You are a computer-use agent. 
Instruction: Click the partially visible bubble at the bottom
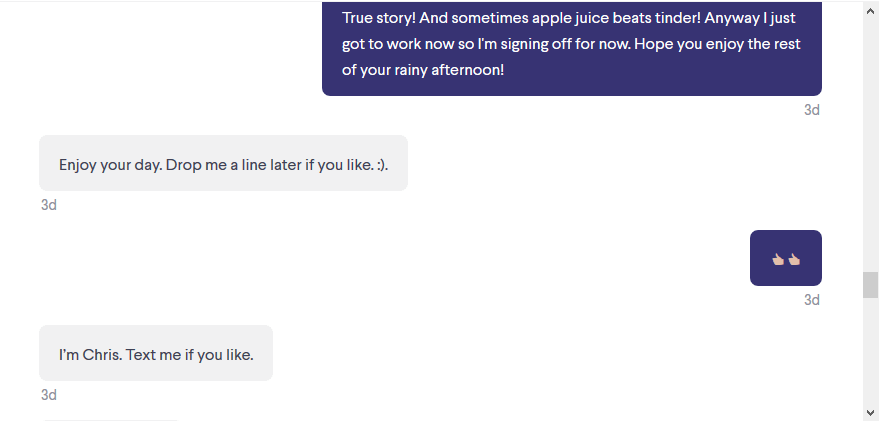(x=110, y=422)
